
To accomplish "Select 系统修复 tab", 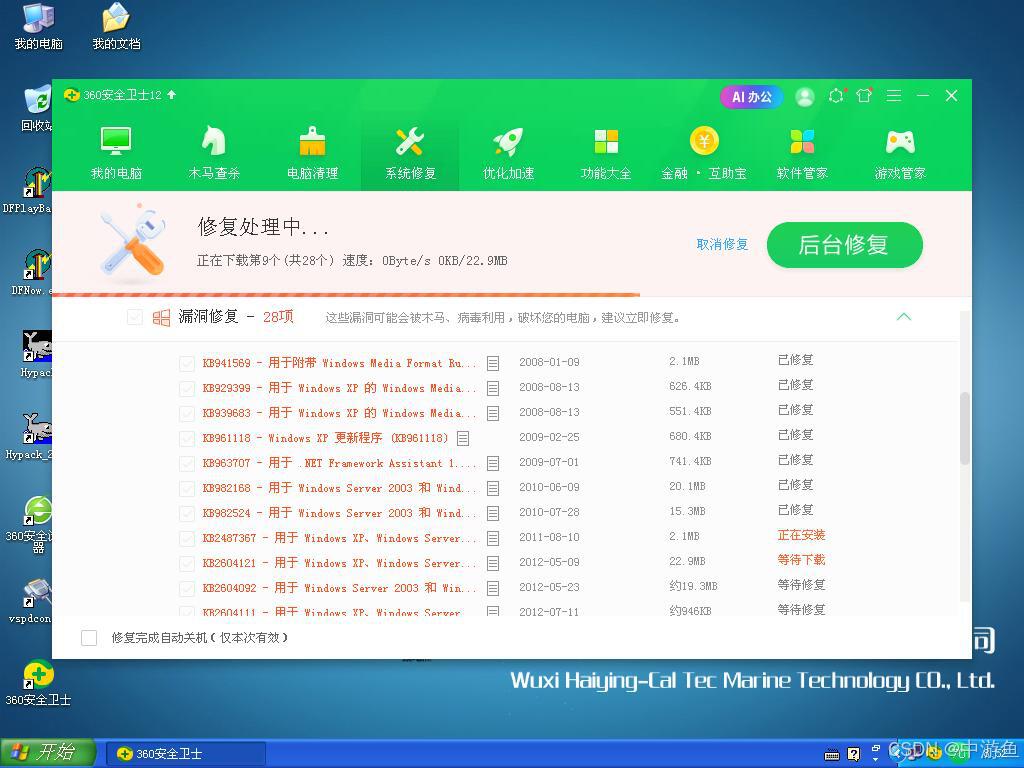I will [x=410, y=153].
